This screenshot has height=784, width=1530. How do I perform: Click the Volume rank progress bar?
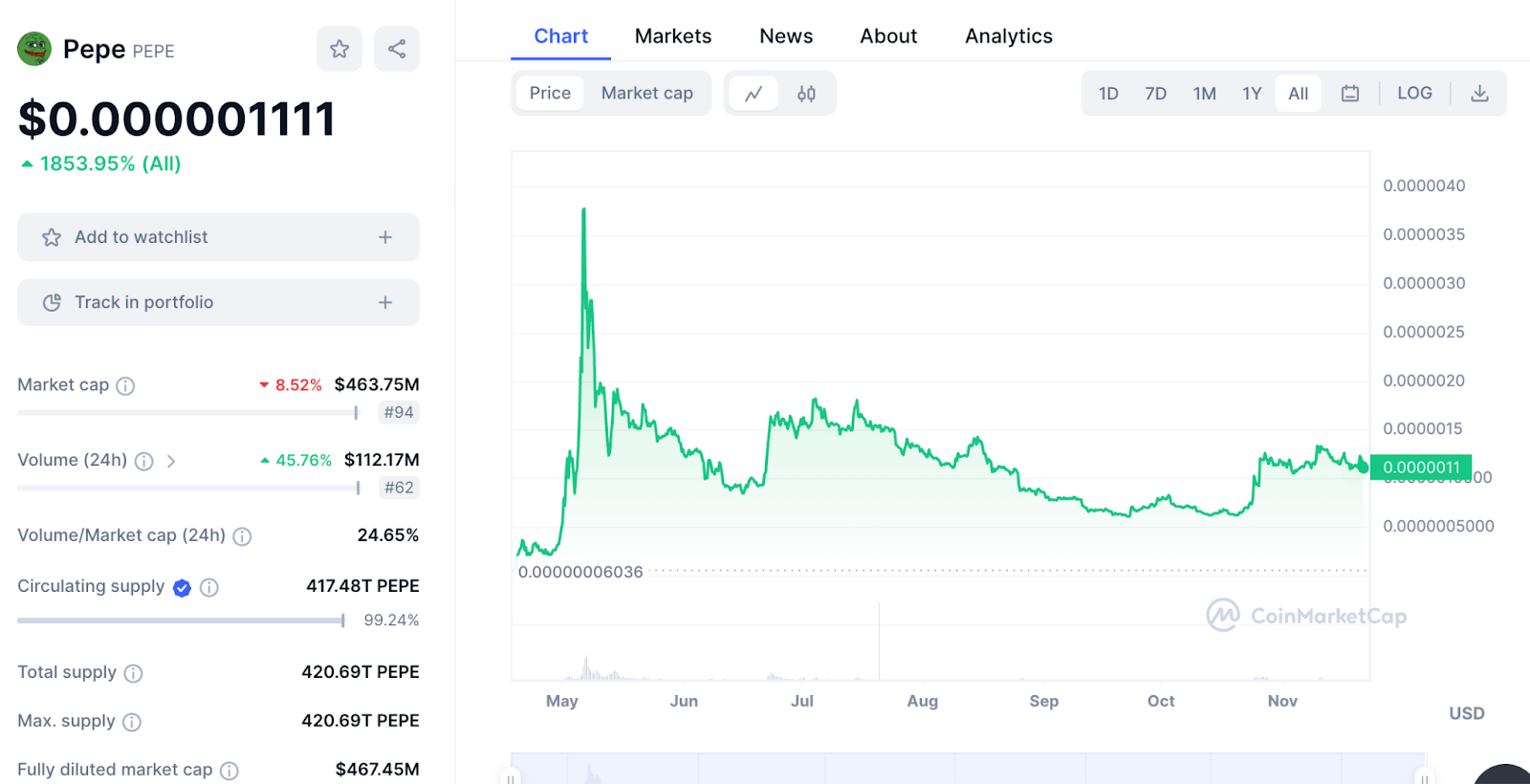click(188, 489)
